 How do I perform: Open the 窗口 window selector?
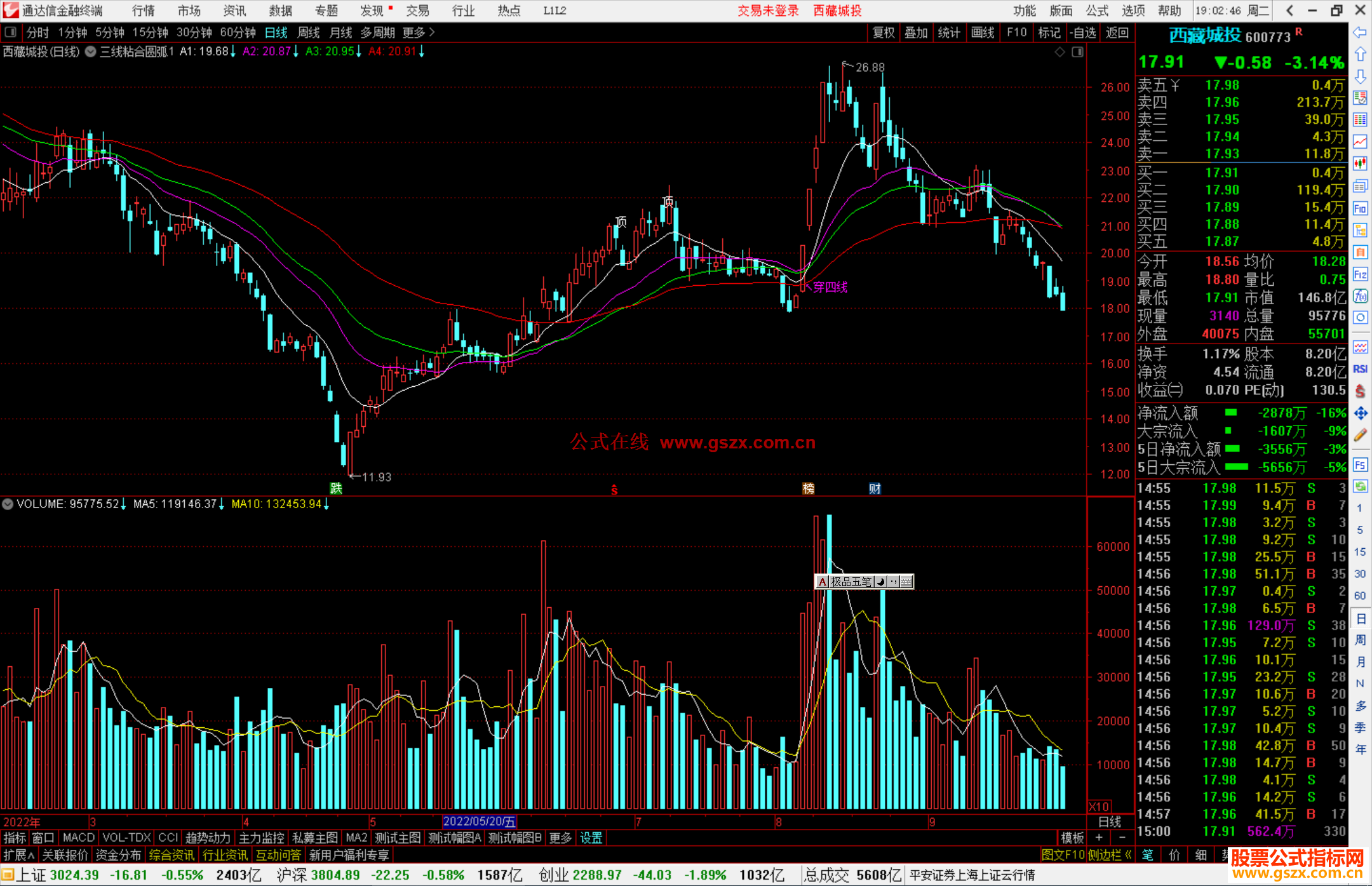point(43,838)
